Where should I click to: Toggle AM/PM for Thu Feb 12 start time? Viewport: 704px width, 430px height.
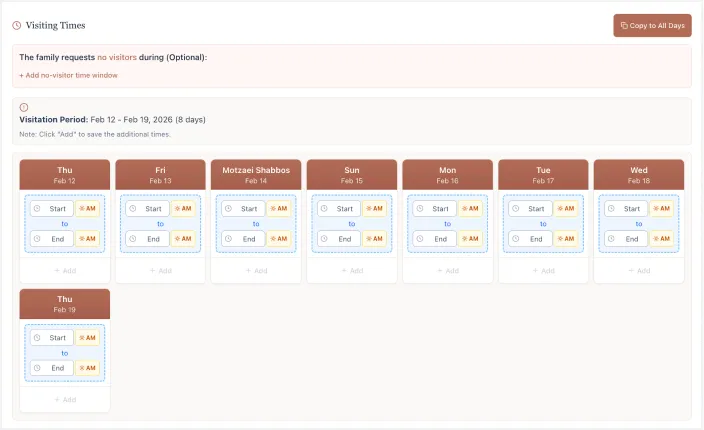coord(87,209)
